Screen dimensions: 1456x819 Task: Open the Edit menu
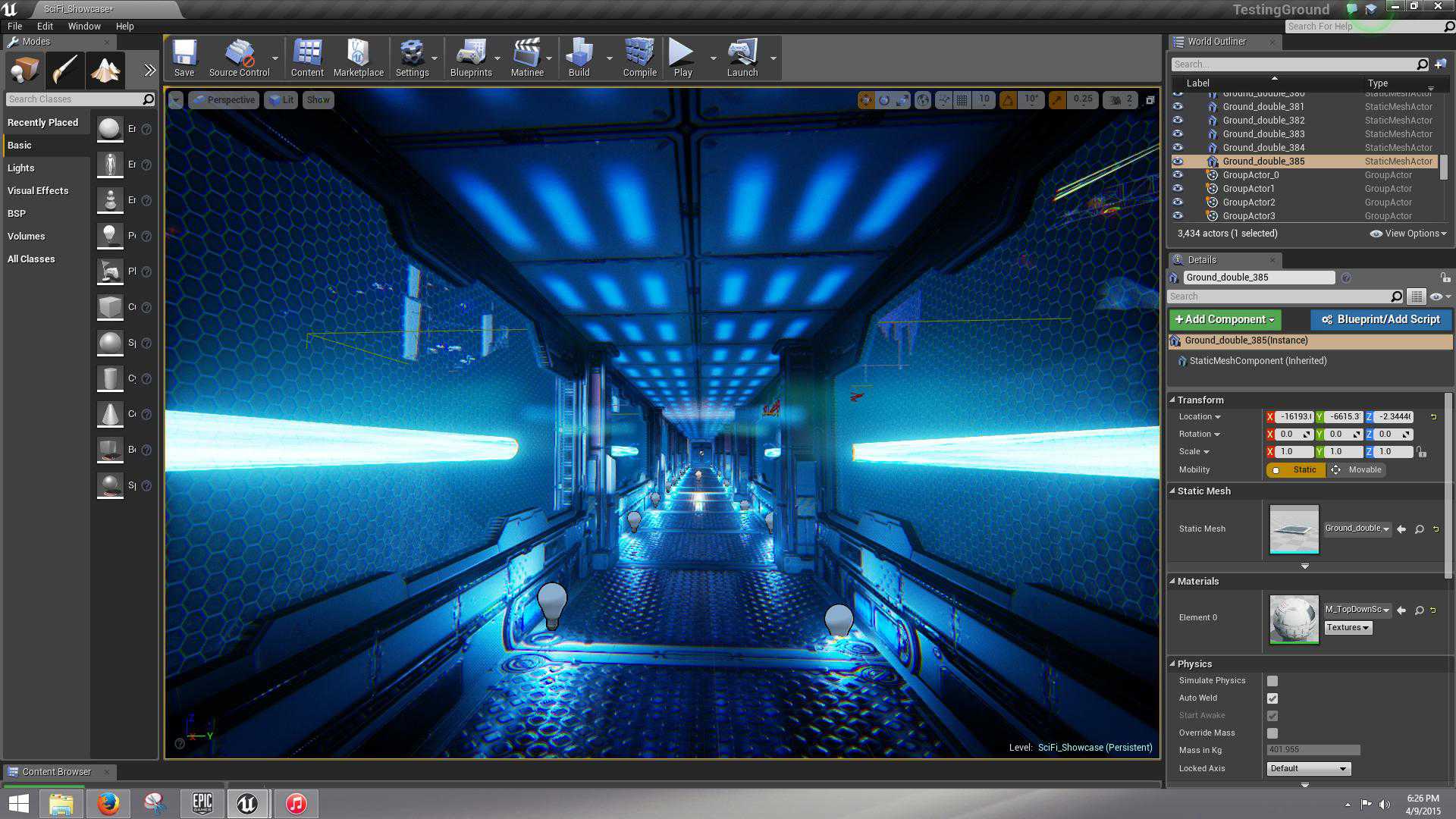pyautogui.click(x=45, y=26)
